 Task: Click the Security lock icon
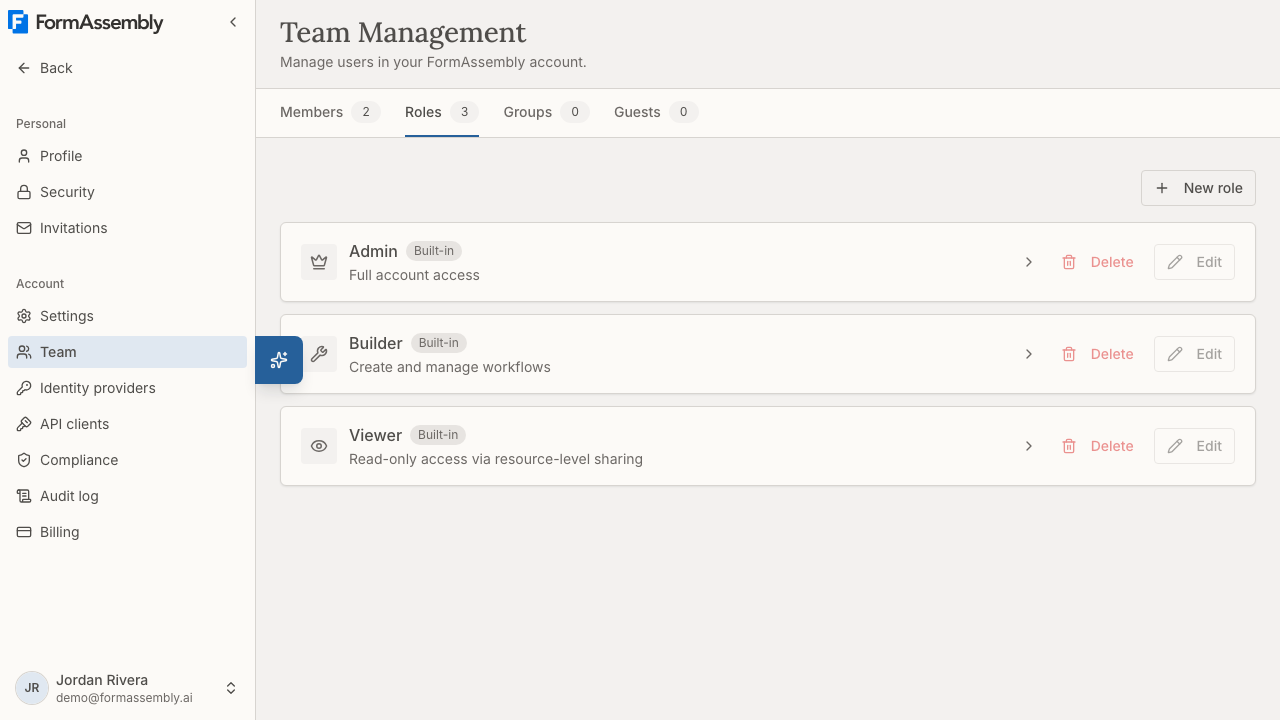point(24,192)
